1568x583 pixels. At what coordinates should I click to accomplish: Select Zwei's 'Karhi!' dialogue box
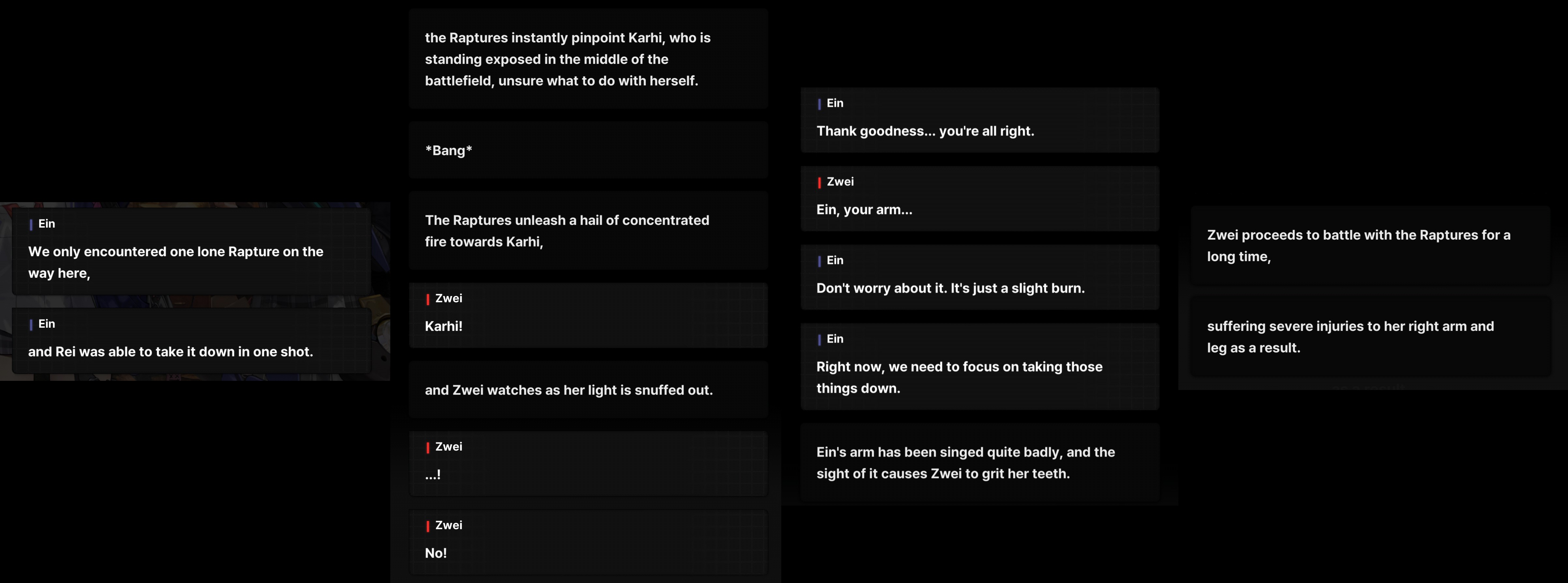click(x=588, y=315)
